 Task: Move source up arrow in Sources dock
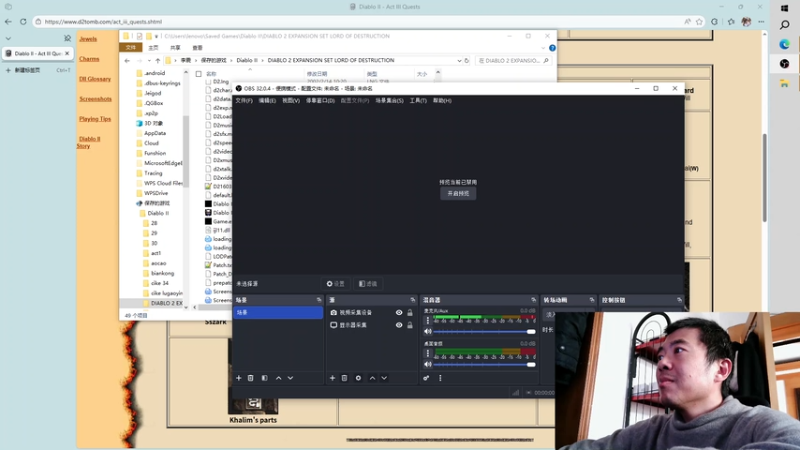click(372, 378)
